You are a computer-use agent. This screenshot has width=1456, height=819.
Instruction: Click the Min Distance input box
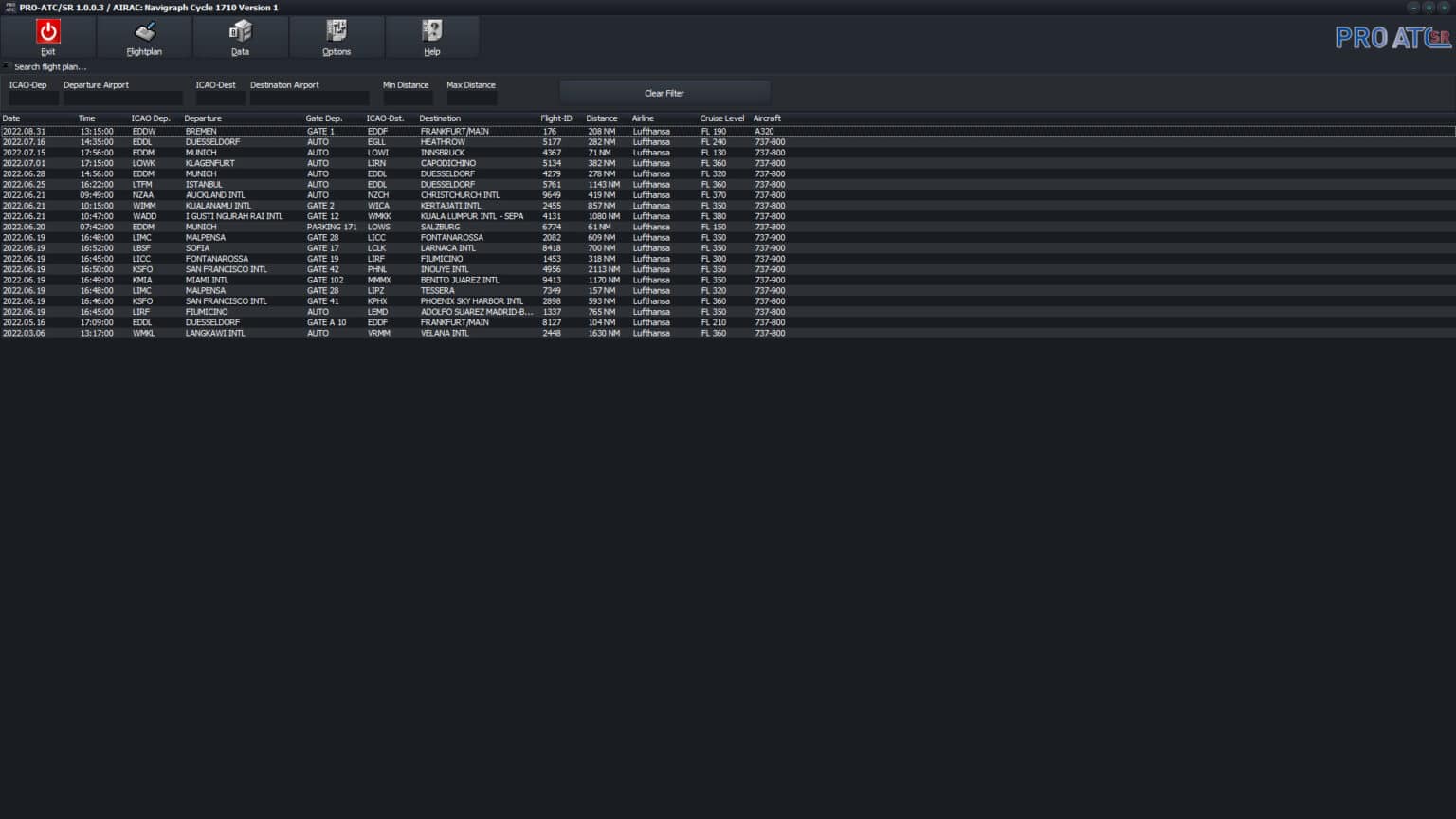(408, 98)
